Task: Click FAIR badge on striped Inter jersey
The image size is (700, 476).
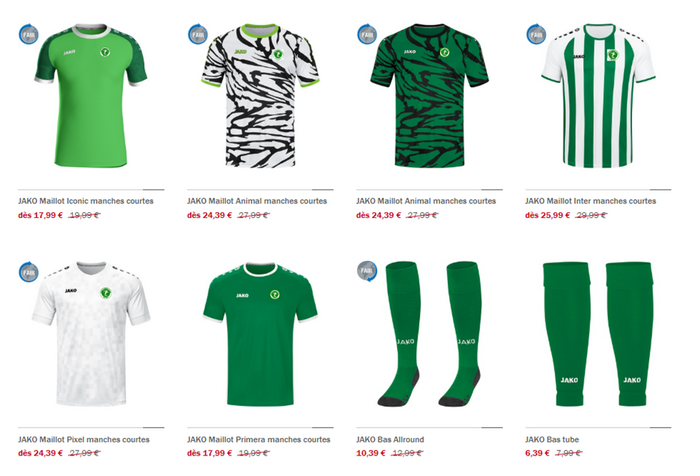Action: pos(536,34)
